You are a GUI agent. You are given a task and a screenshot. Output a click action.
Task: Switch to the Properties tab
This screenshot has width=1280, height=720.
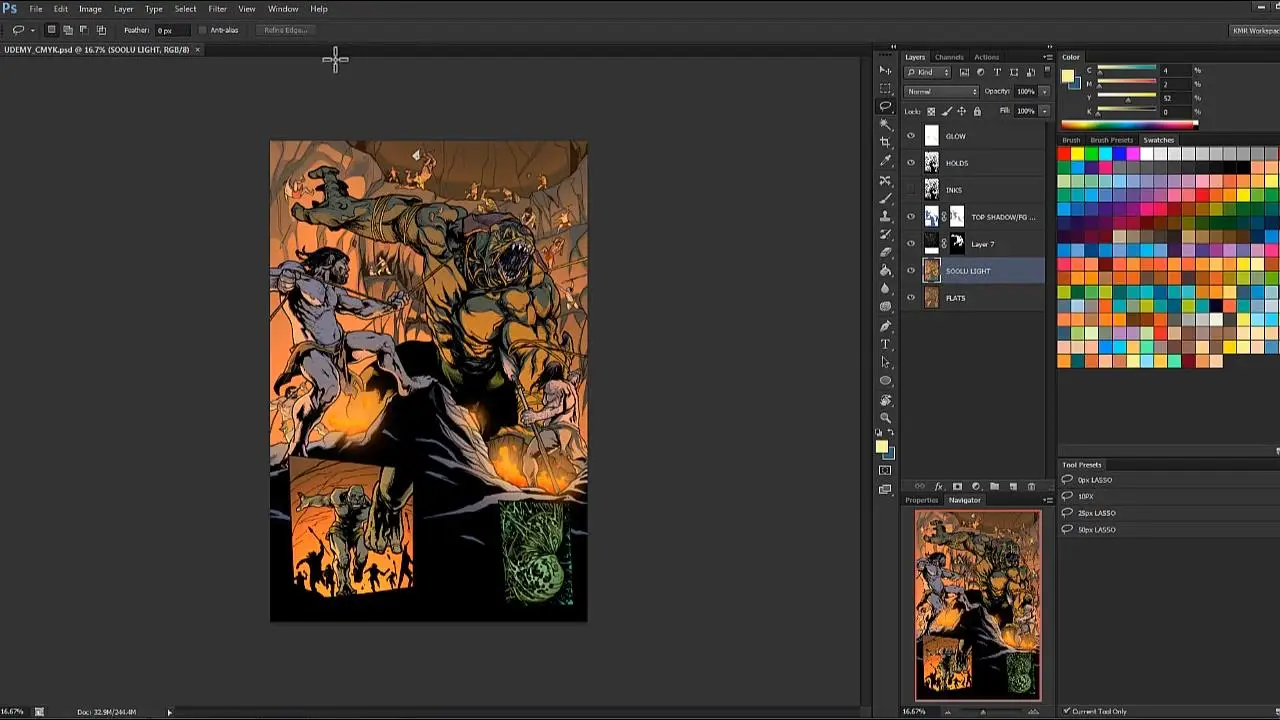(x=922, y=500)
